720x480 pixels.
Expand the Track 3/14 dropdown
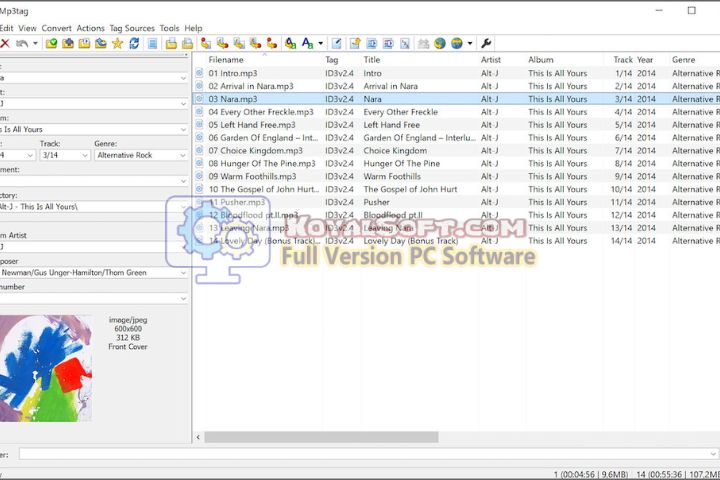[x=84, y=155]
